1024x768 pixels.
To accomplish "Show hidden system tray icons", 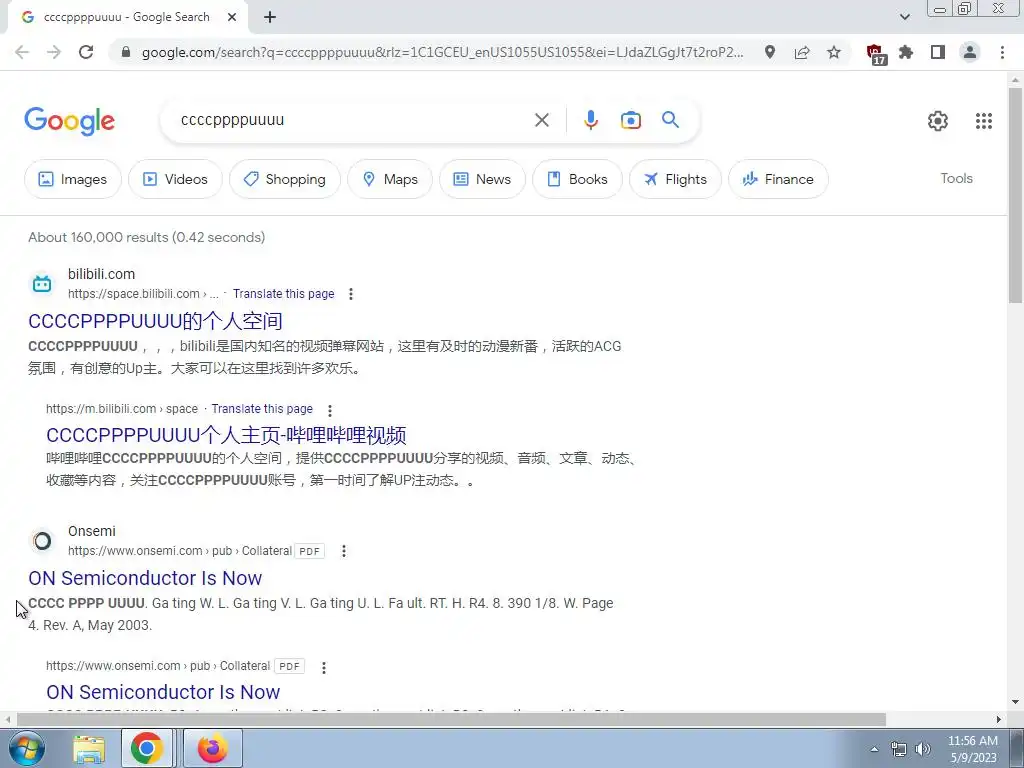I will pyautogui.click(x=874, y=749).
